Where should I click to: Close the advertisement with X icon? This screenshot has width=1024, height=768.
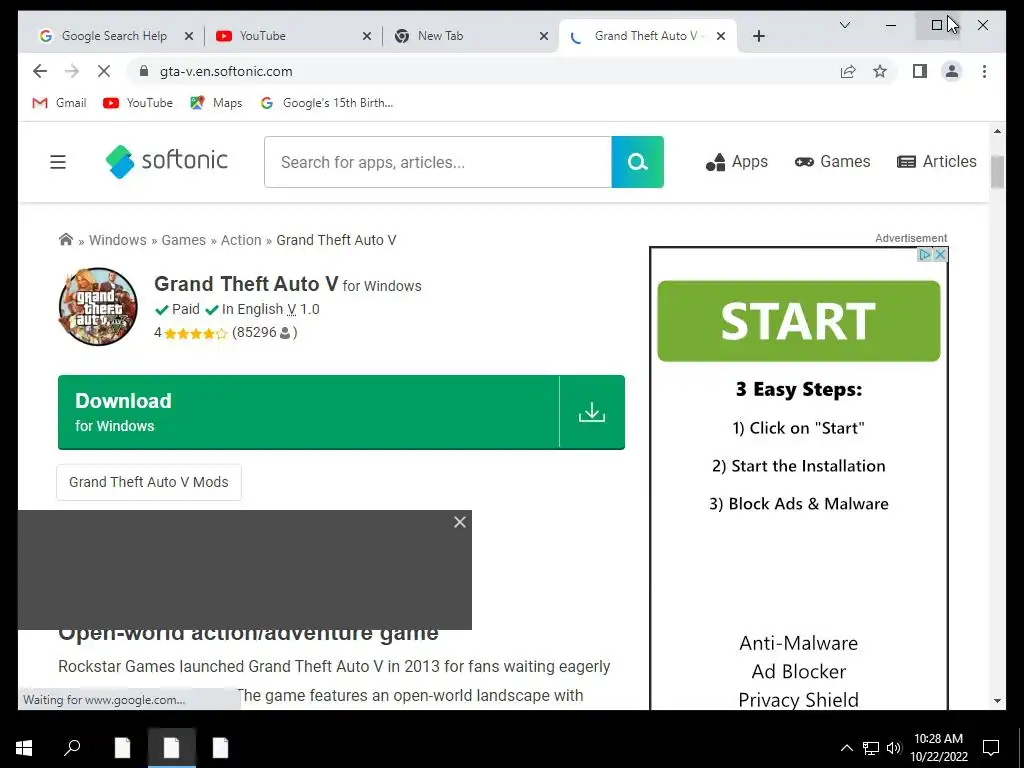(x=940, y=255)
